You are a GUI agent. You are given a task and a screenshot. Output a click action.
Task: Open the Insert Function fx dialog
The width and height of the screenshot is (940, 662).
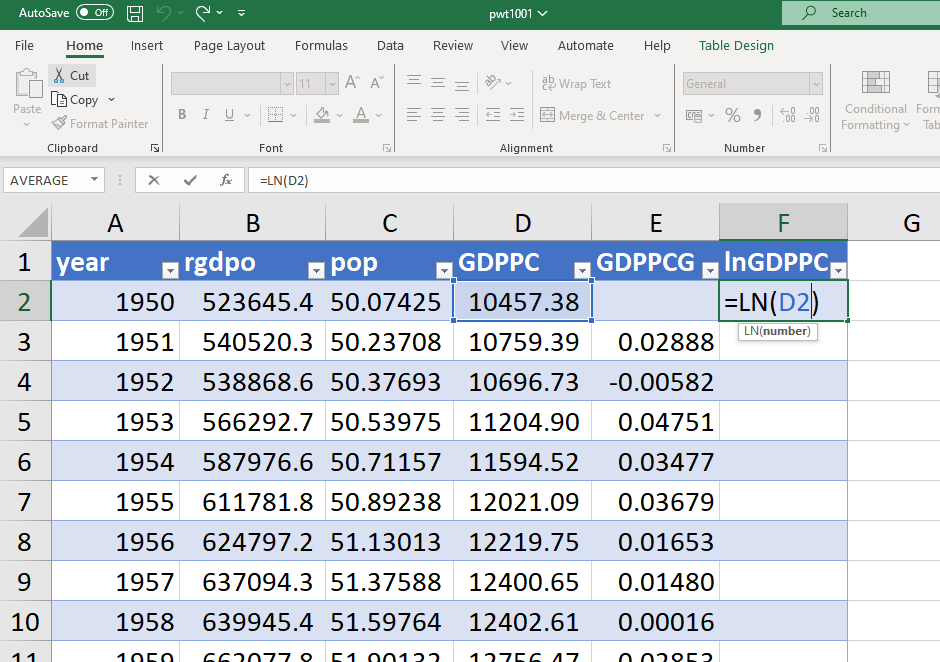pos(226,180)
